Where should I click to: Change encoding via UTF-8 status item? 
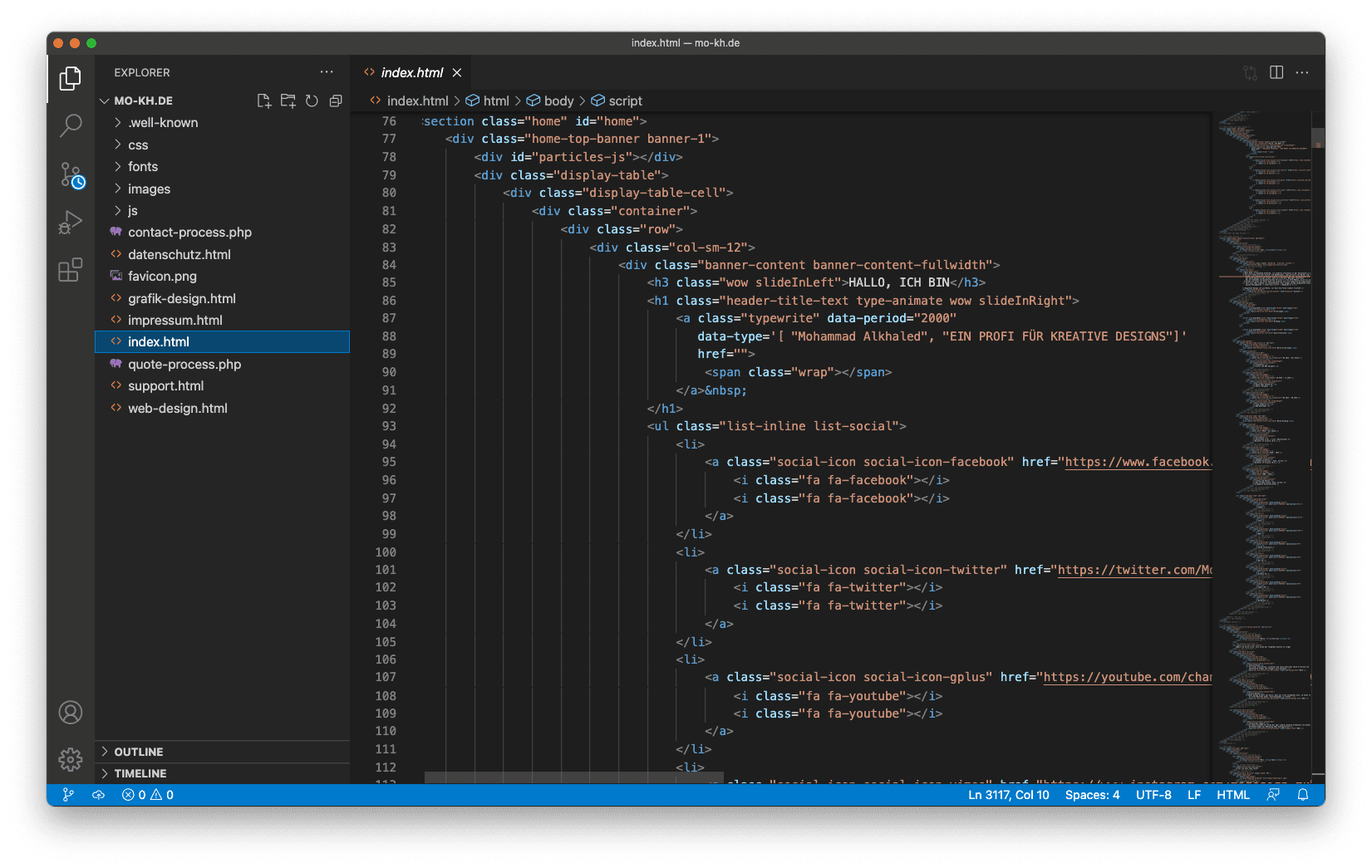pos(1153,795)
